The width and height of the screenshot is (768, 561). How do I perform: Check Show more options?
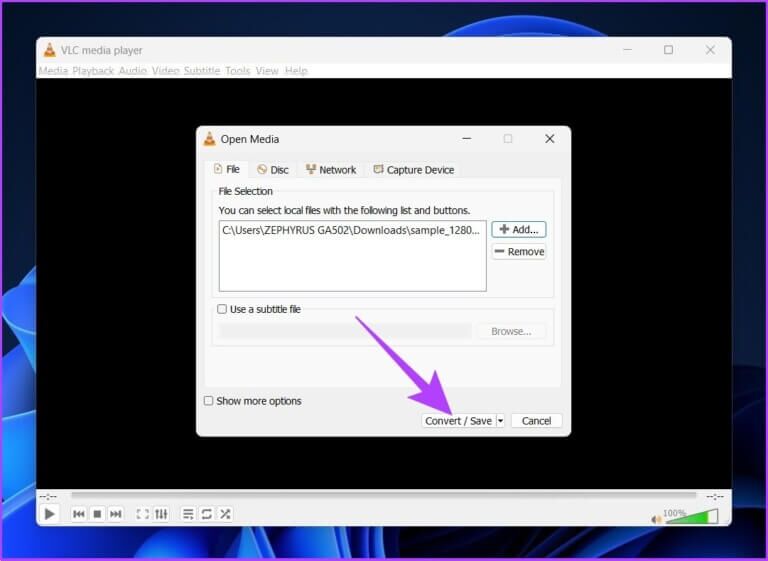[208, 401]
